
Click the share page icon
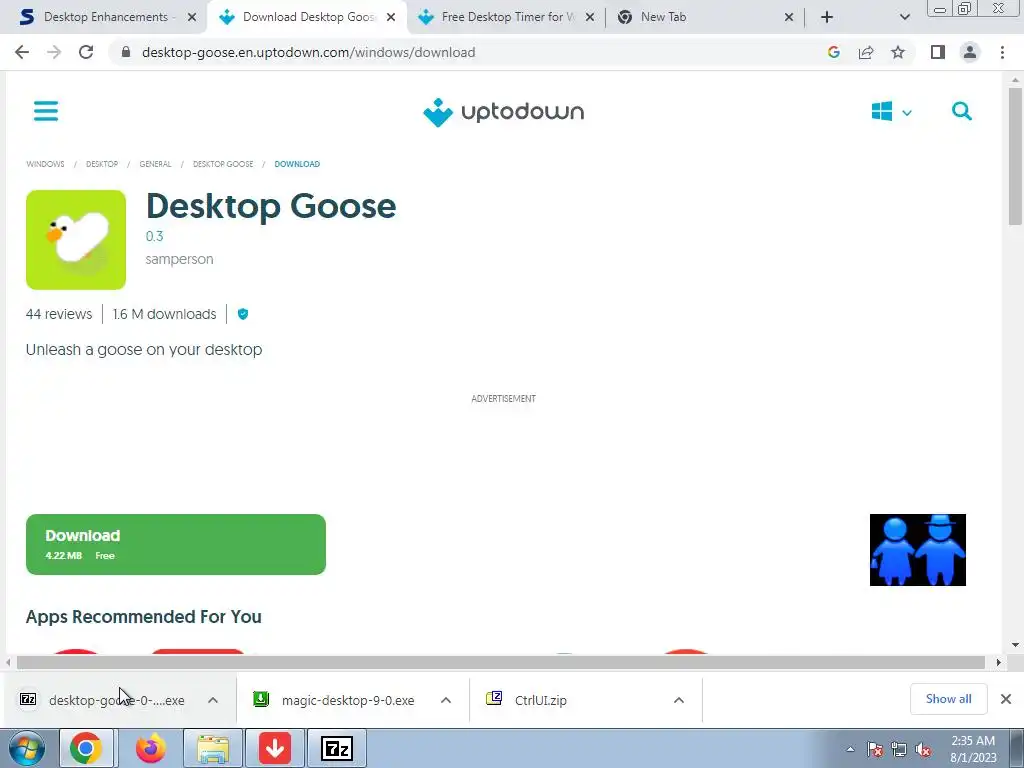click(x=866, y=52)
